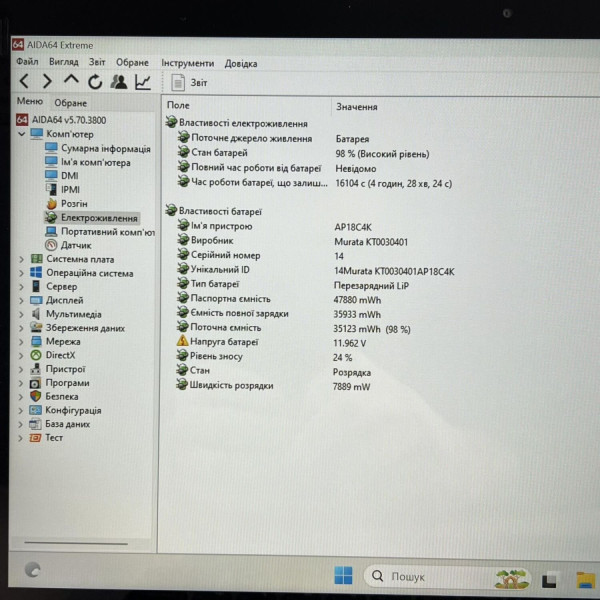Expand the DirectX node

click(x=21, y=356)
